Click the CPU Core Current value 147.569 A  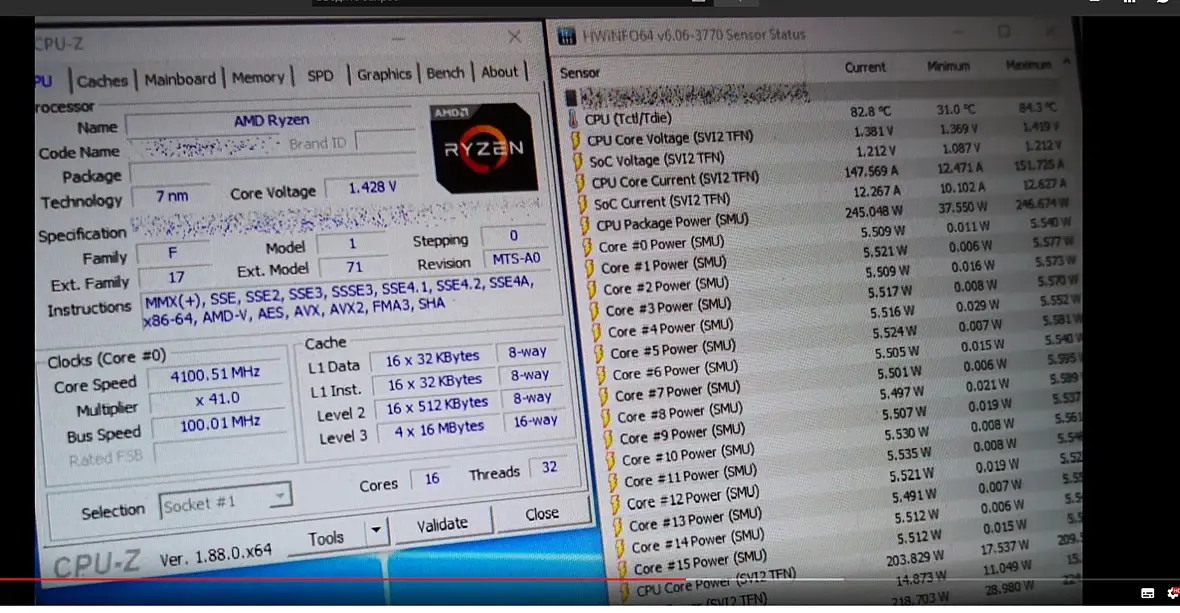point(871,171)
